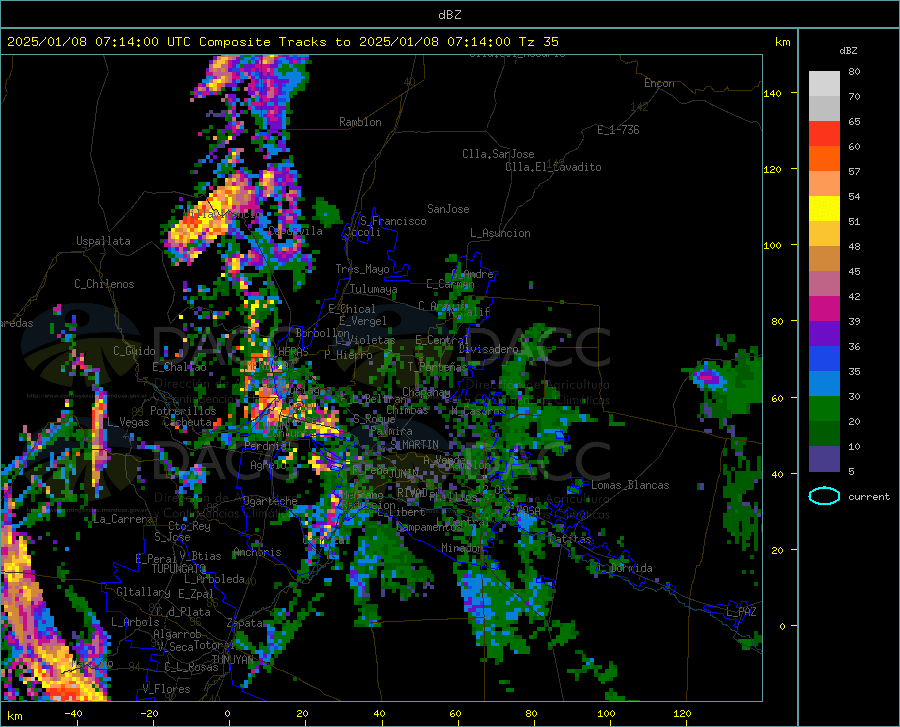Click the 'L_Dormida' map label
Screen dimensions: 900x727
coord(624,568)
